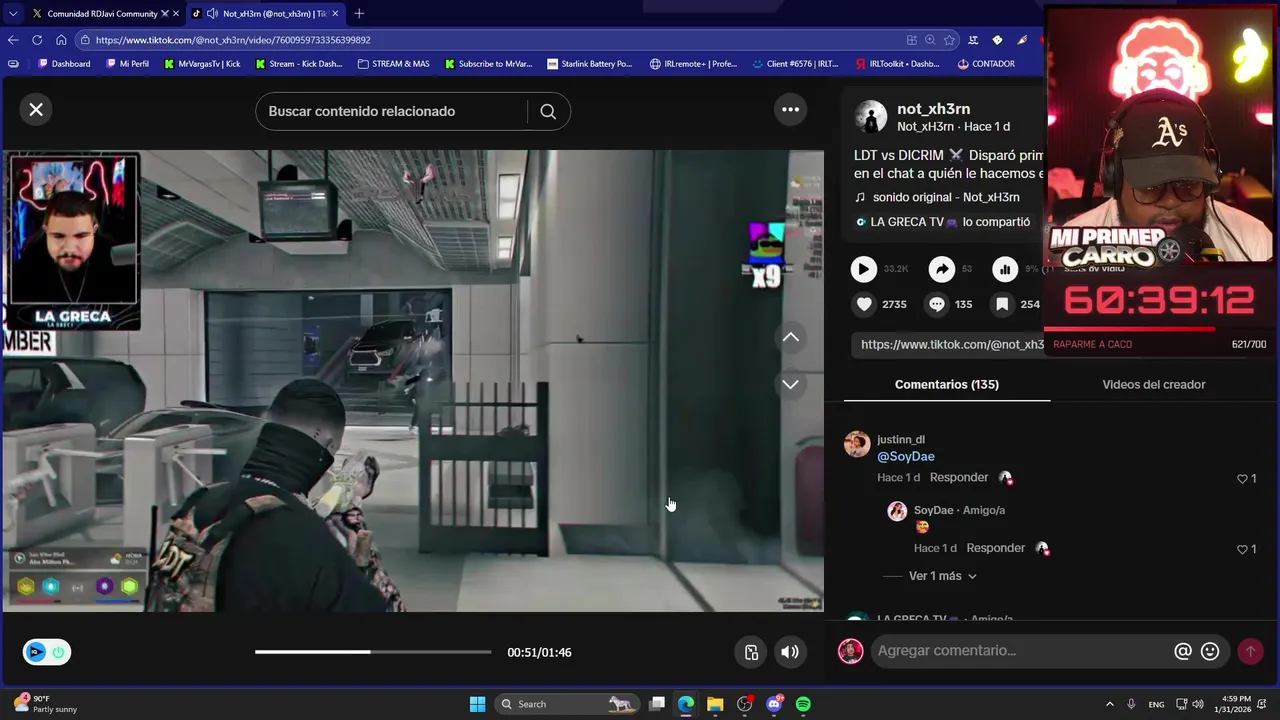Open STREAM & MAS bookmarks folder

(393, 64)
